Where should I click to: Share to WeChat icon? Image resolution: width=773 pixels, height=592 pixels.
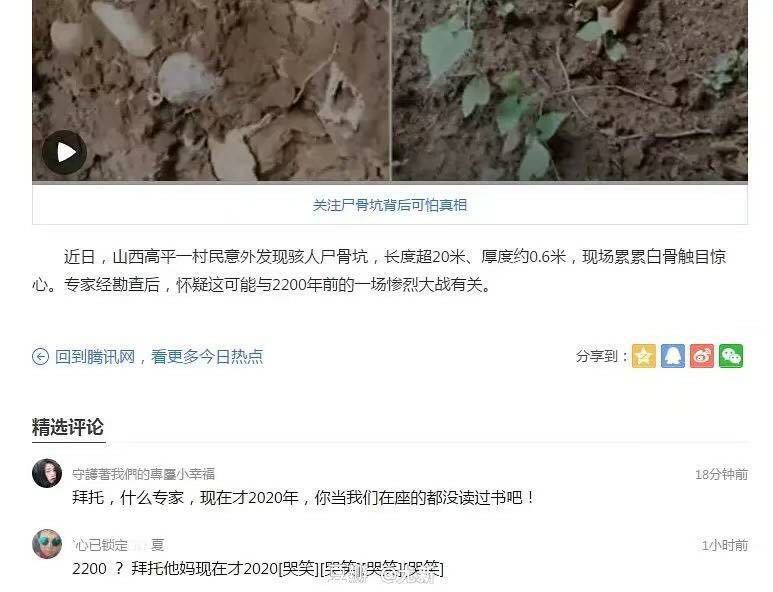coord(731,356)
